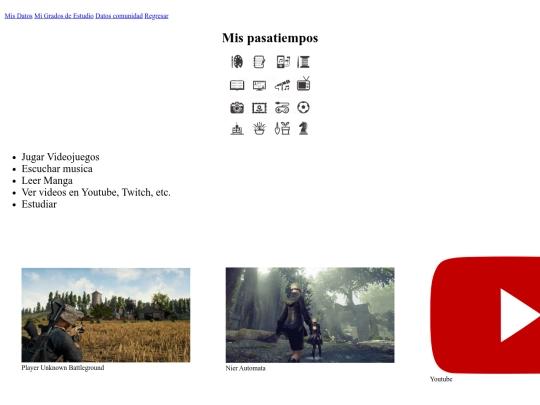Click the photo camera icon
This screenshot has width=540, height=405.
coord(237,108)
